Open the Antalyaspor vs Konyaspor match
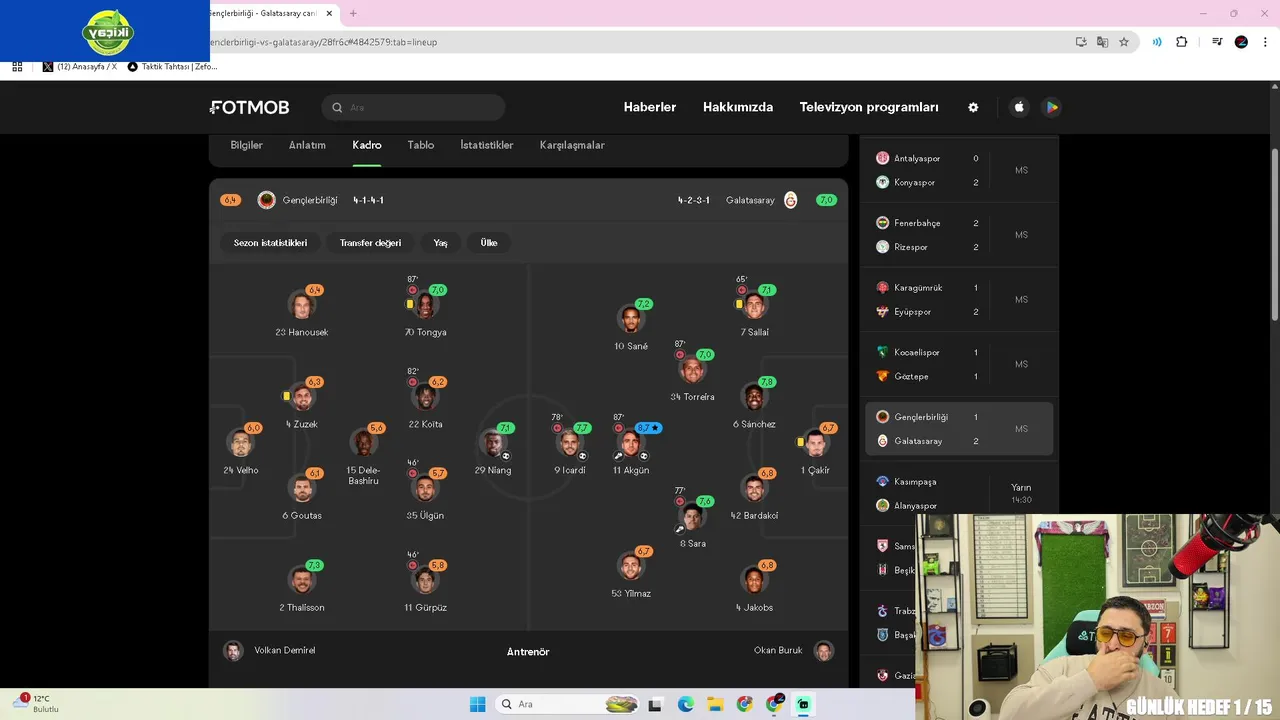Screen dimensions: 1280x720 (959, 170)
